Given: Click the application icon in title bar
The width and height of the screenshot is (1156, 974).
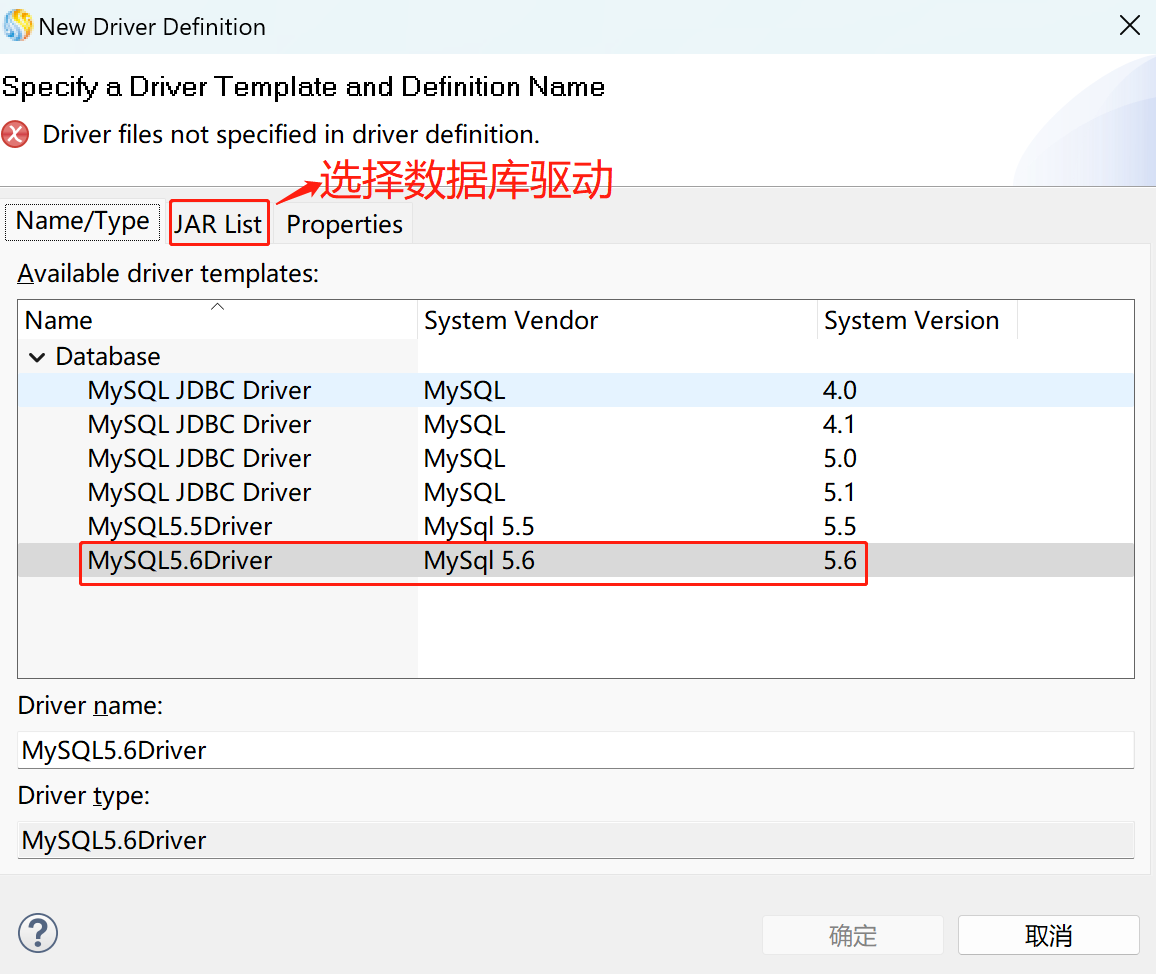Looking at the screenshot, I should click(x=17, y=26).
